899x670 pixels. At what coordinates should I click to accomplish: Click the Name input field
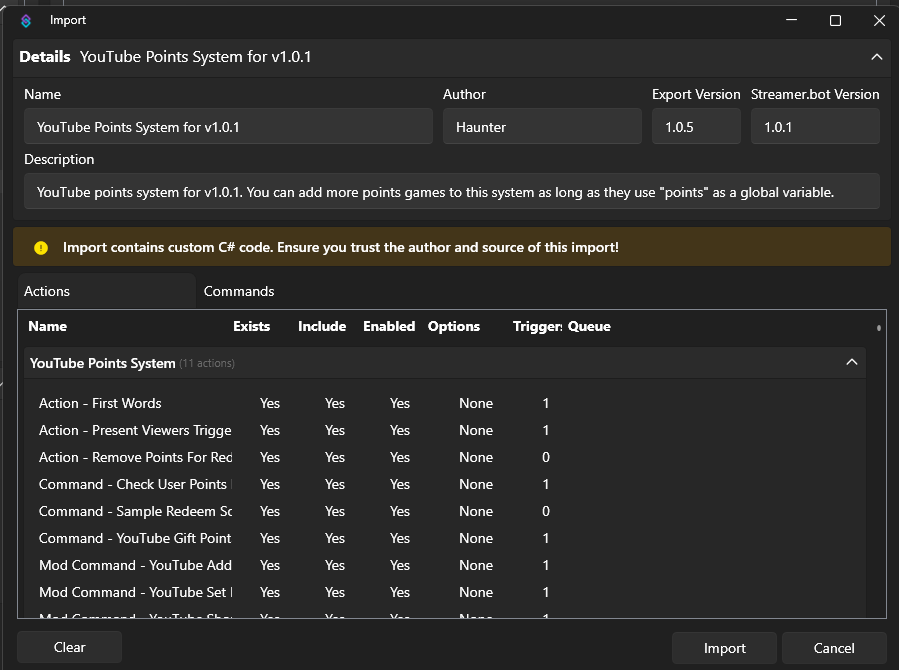click(228, 127)
